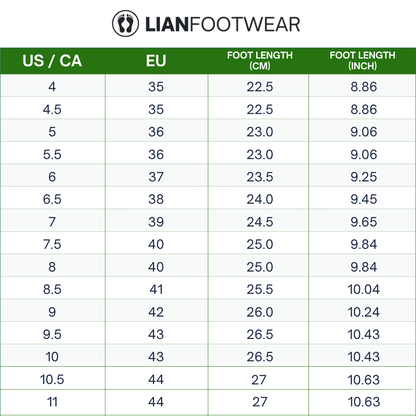Select US size 11 cell
416x416 pixels.
click(x=52, y=402)
